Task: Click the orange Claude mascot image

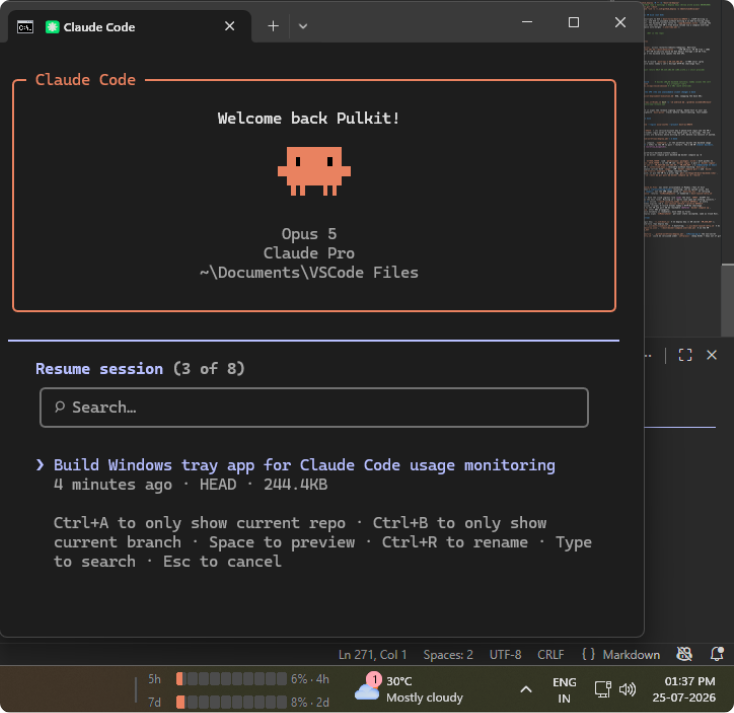Action: pos(314,171)
